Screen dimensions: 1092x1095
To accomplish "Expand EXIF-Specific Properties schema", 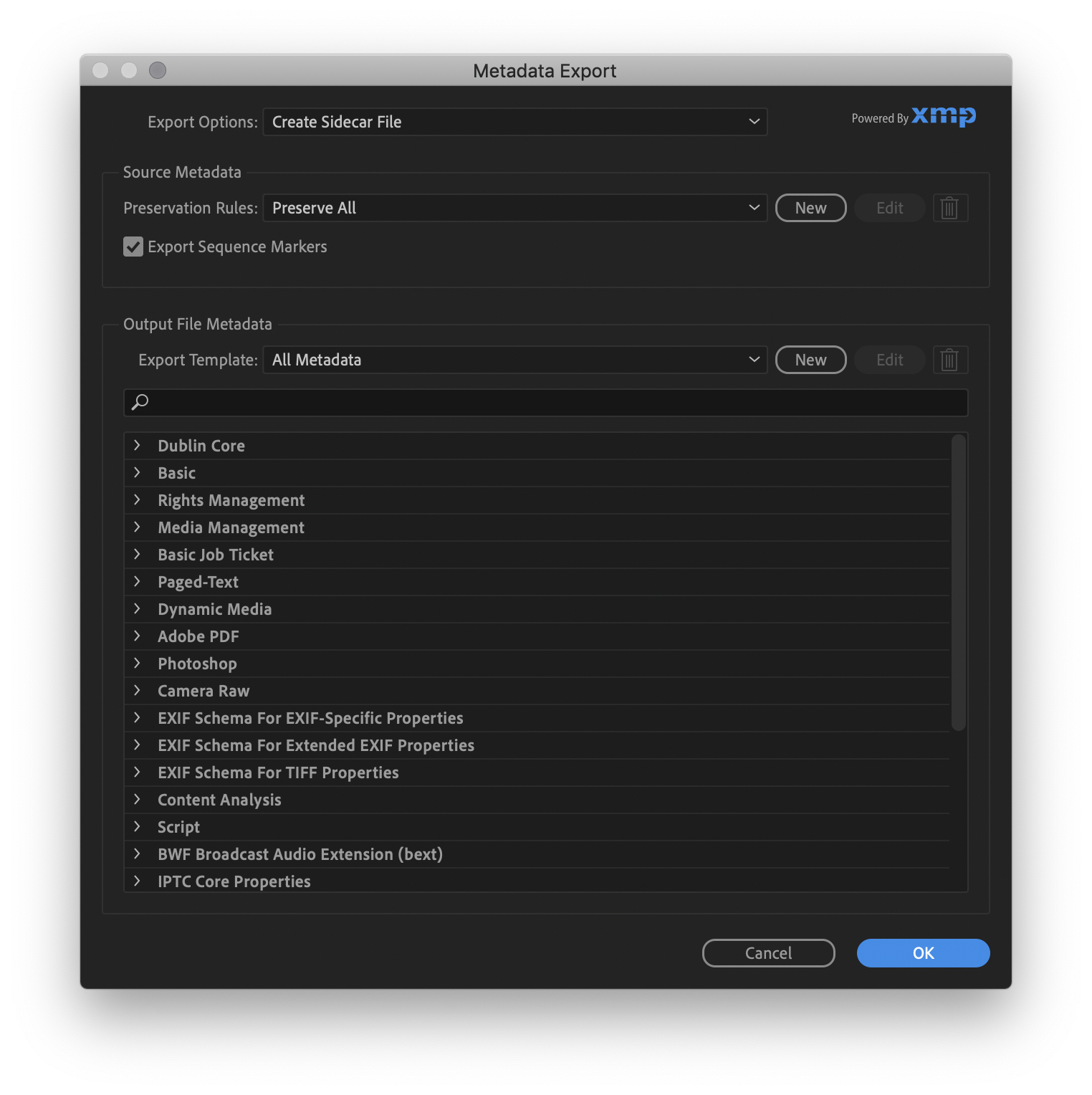I will point(137,717).
